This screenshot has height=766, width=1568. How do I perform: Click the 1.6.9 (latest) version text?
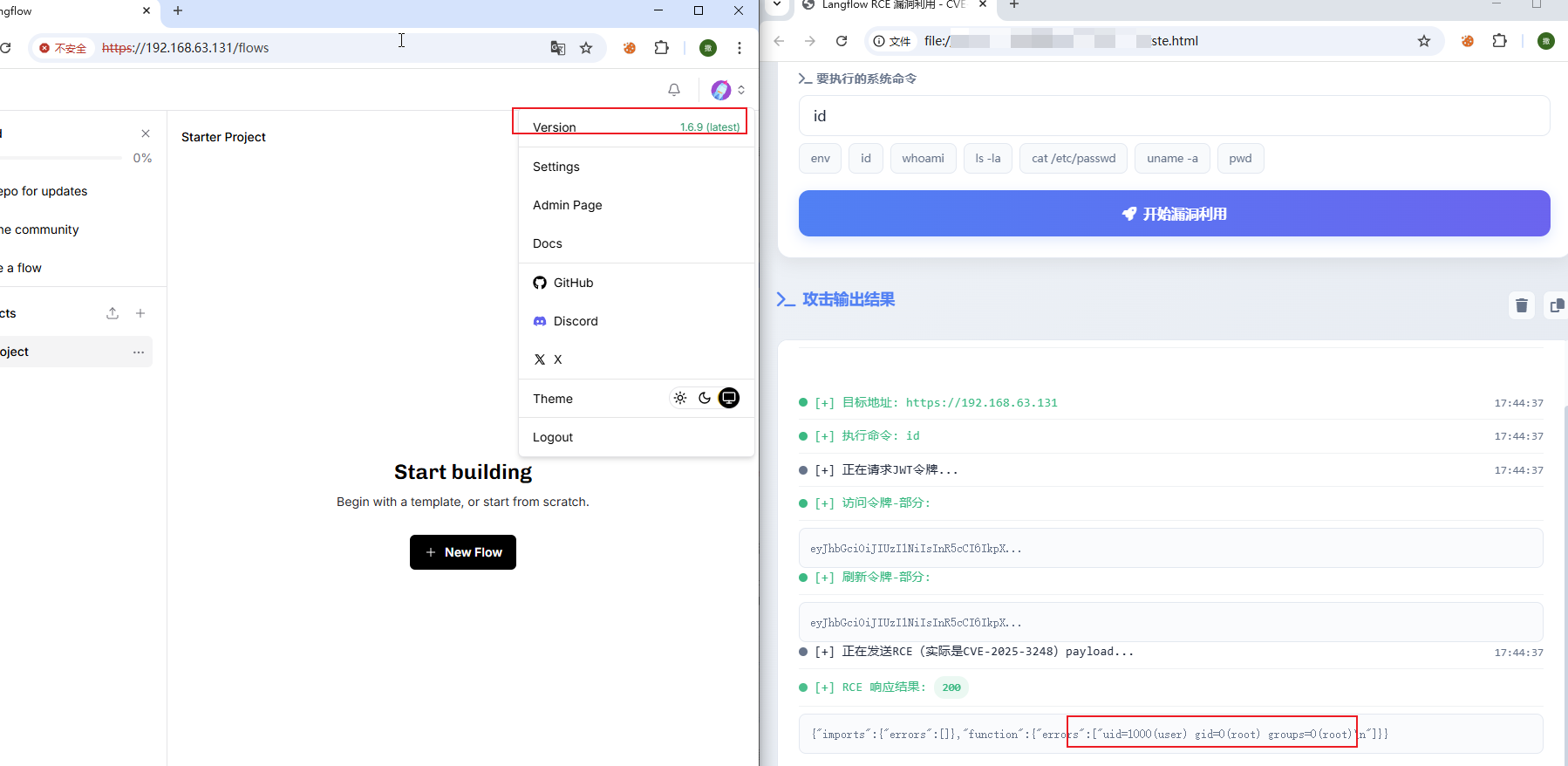(710, 127)
